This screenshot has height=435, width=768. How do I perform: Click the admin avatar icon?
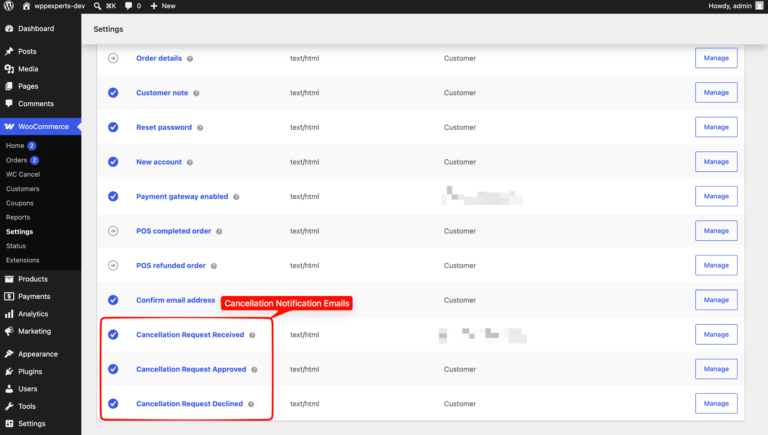[759, 6]
